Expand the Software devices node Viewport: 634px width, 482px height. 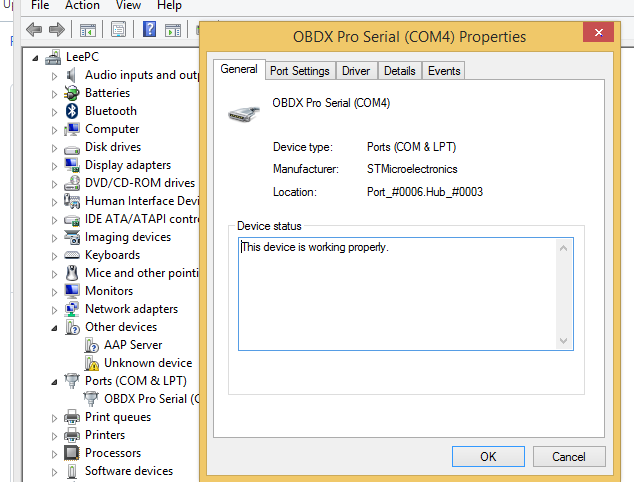[54, 472]
